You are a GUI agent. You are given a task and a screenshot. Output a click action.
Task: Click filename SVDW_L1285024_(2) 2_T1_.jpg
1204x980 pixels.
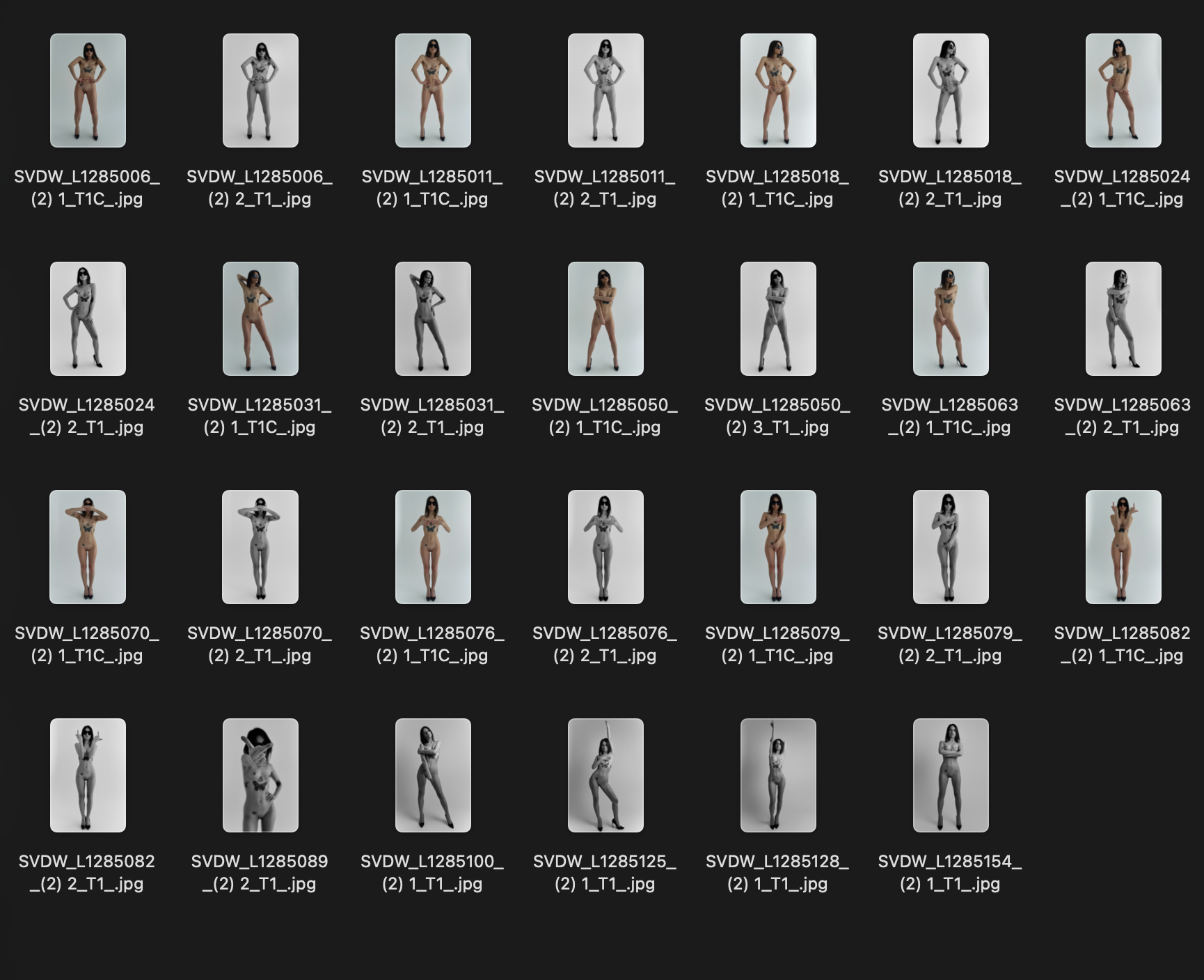[87, 416]
